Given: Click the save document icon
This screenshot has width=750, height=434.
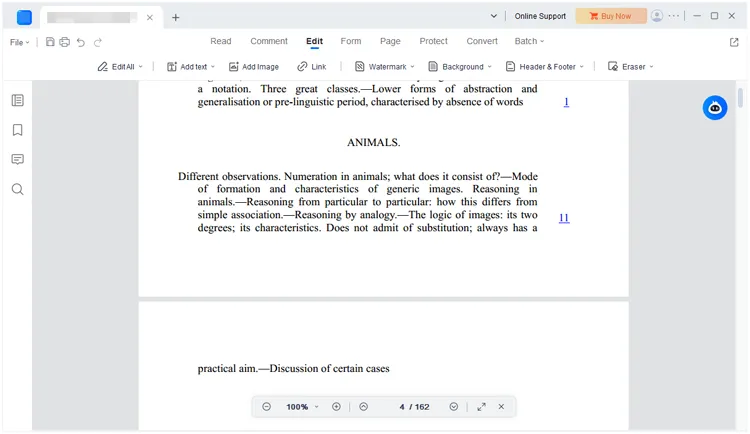Looking at the screenshot, I should point(50,42).
